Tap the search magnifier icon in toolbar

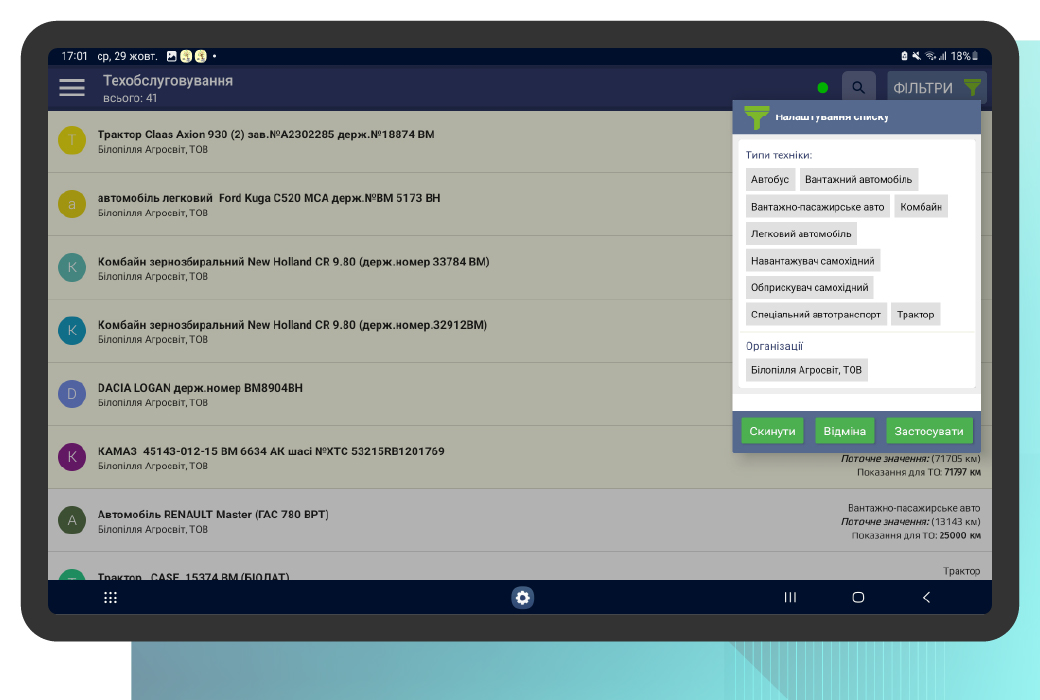pyautogui.click(x=858, y=88)
